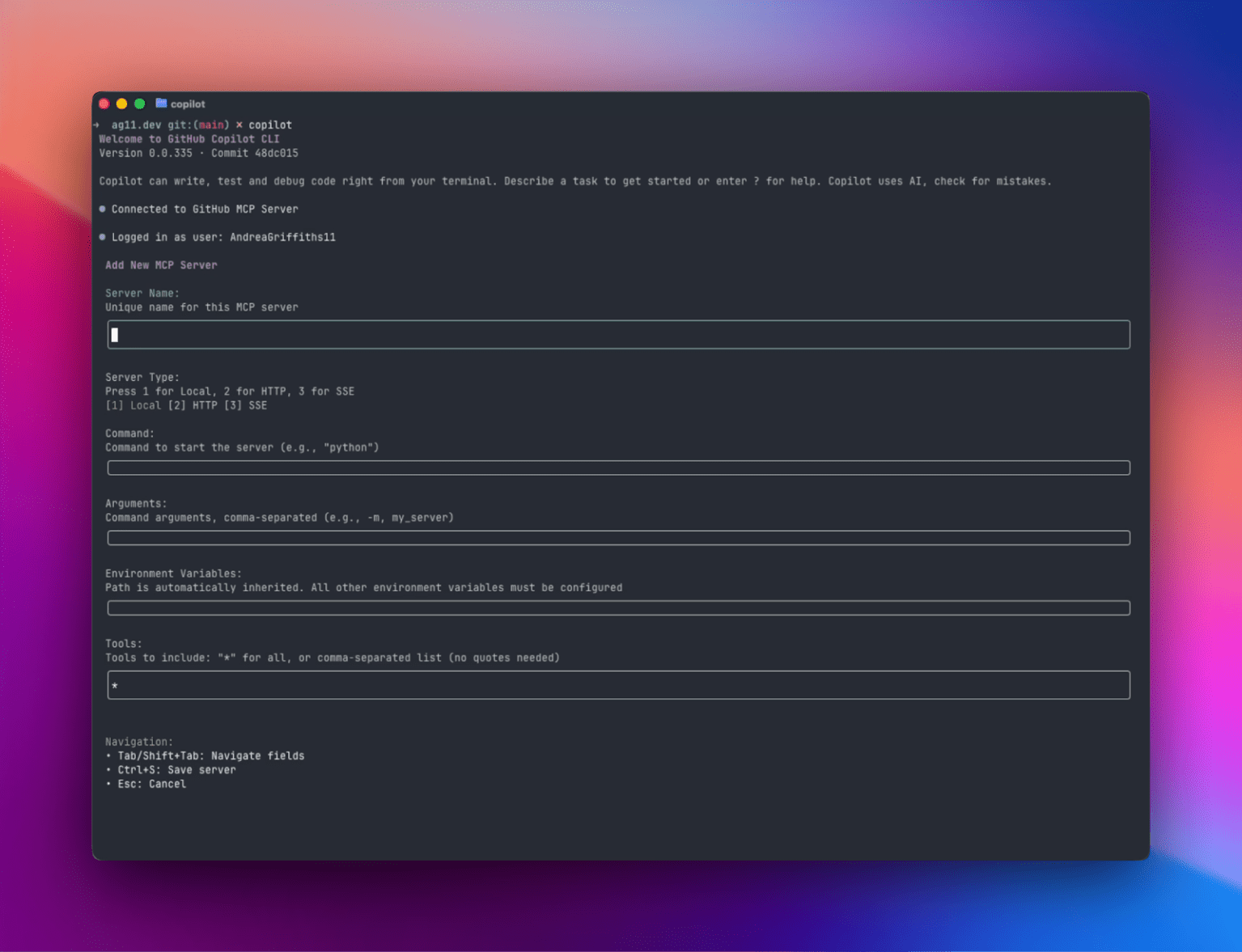Click the Command input field
Screen dimensions: 1242x952
tap(619, 468)
